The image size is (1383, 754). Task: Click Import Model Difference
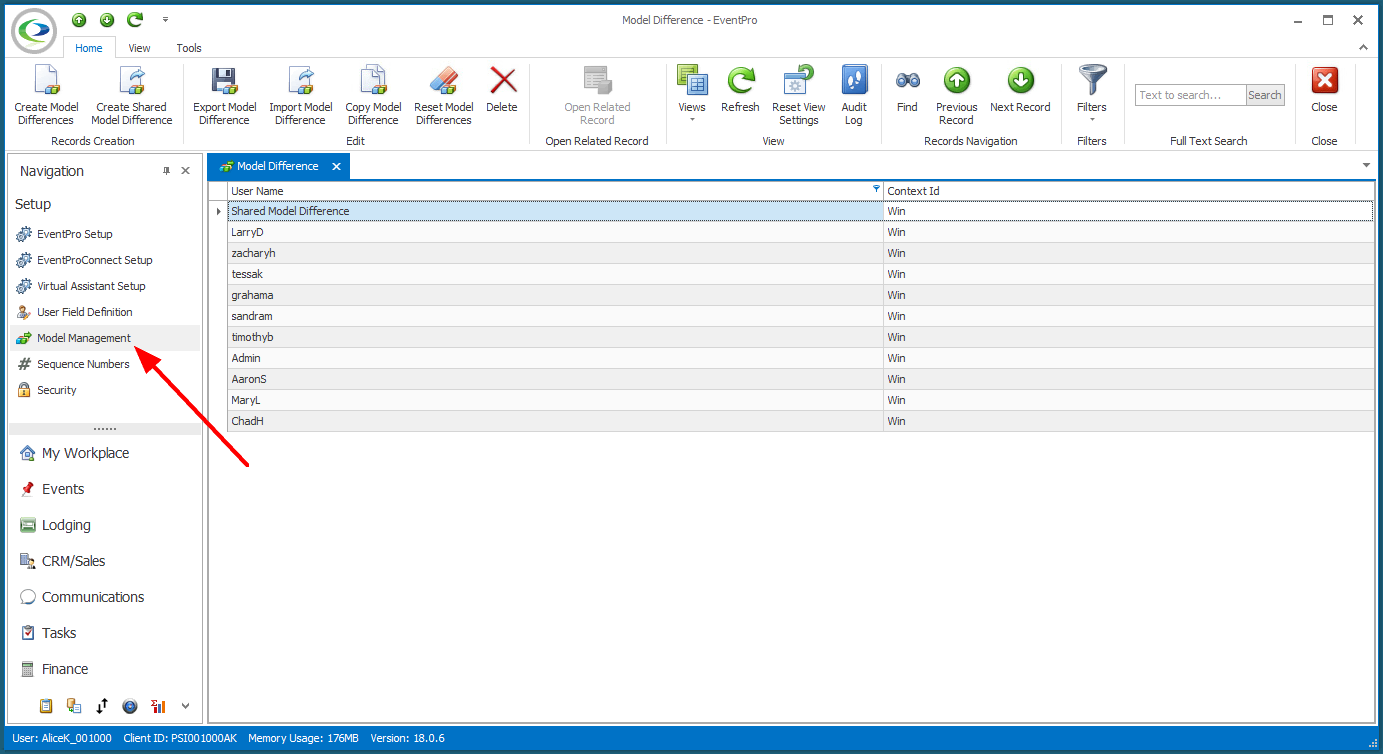(300, 96)
